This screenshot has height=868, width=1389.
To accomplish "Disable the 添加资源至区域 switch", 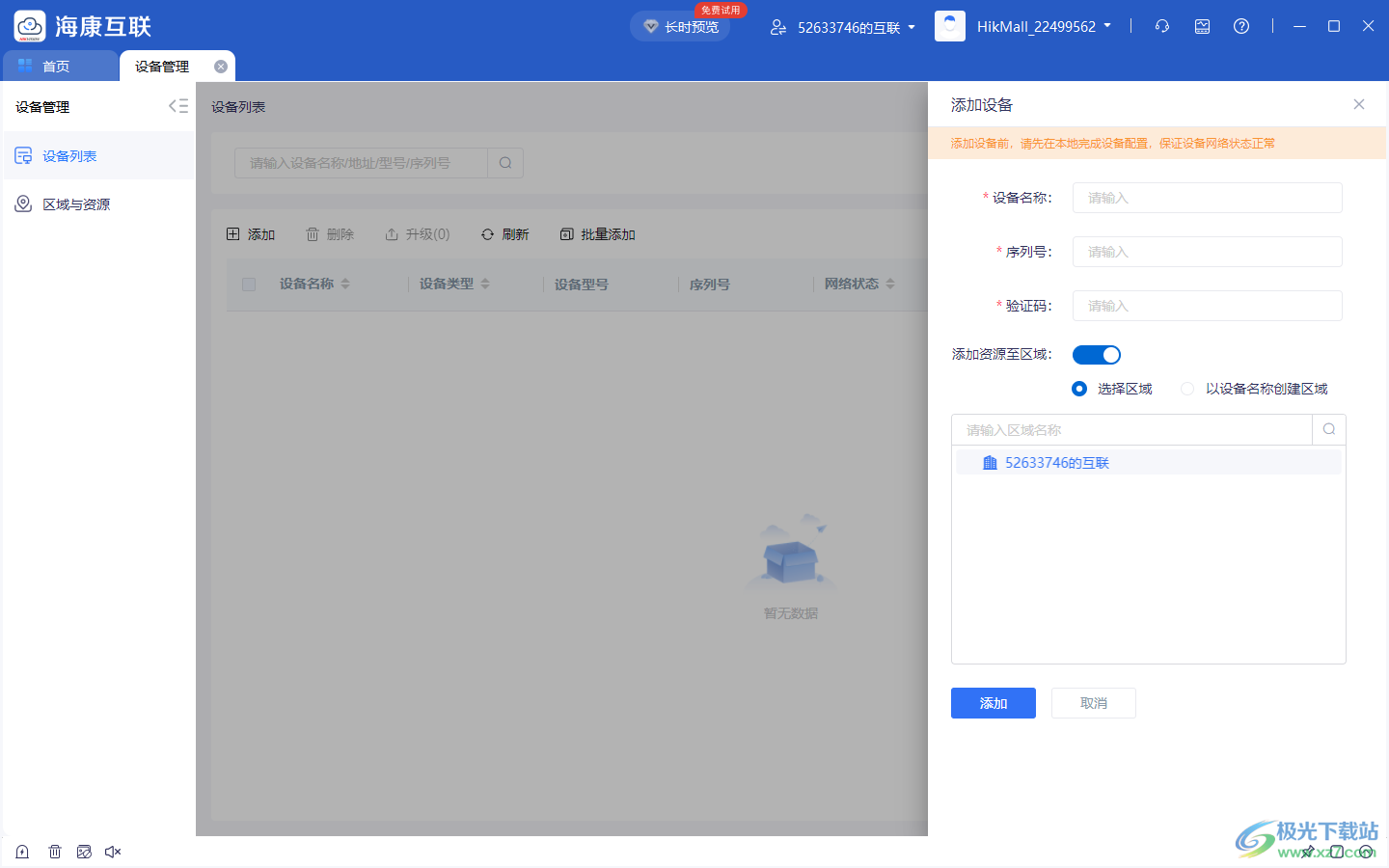I will click(1096, 354).
